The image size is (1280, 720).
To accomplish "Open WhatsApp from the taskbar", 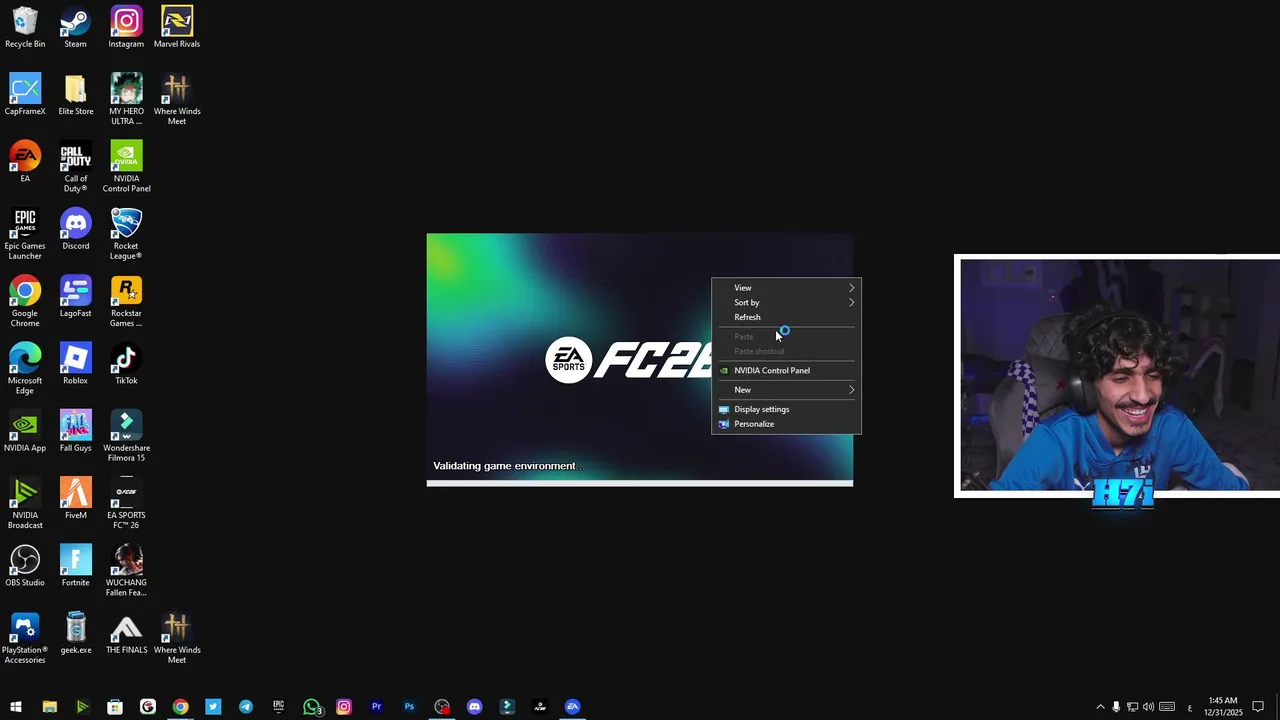I will click(311, 707).
